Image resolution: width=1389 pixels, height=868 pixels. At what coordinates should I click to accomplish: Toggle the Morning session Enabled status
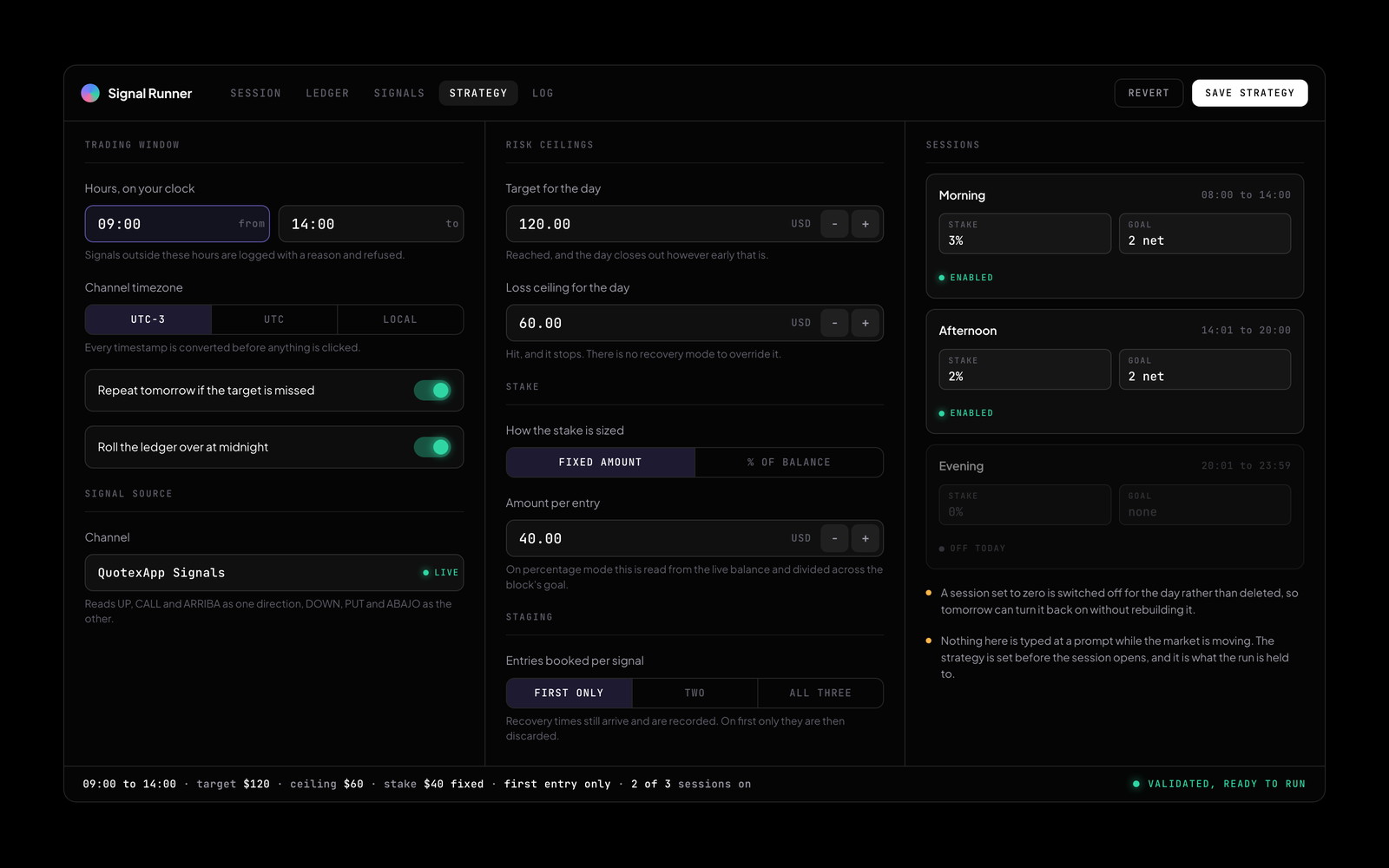point(966,278)
